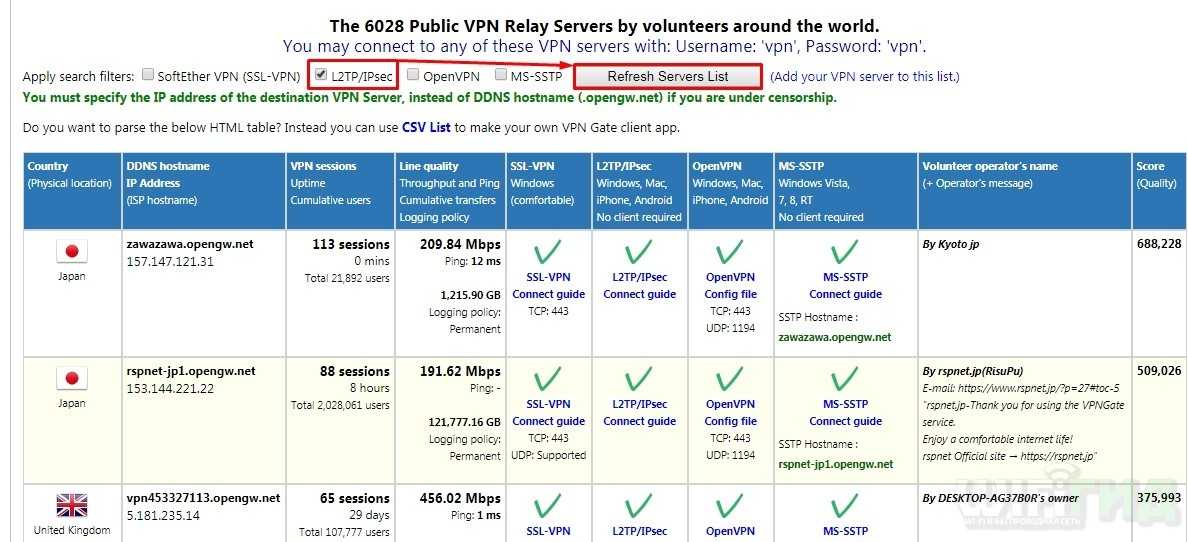Click the Line quality column header
This screenshot has height=542, width=1188.
pyautogui.click(x=451, y=191)
